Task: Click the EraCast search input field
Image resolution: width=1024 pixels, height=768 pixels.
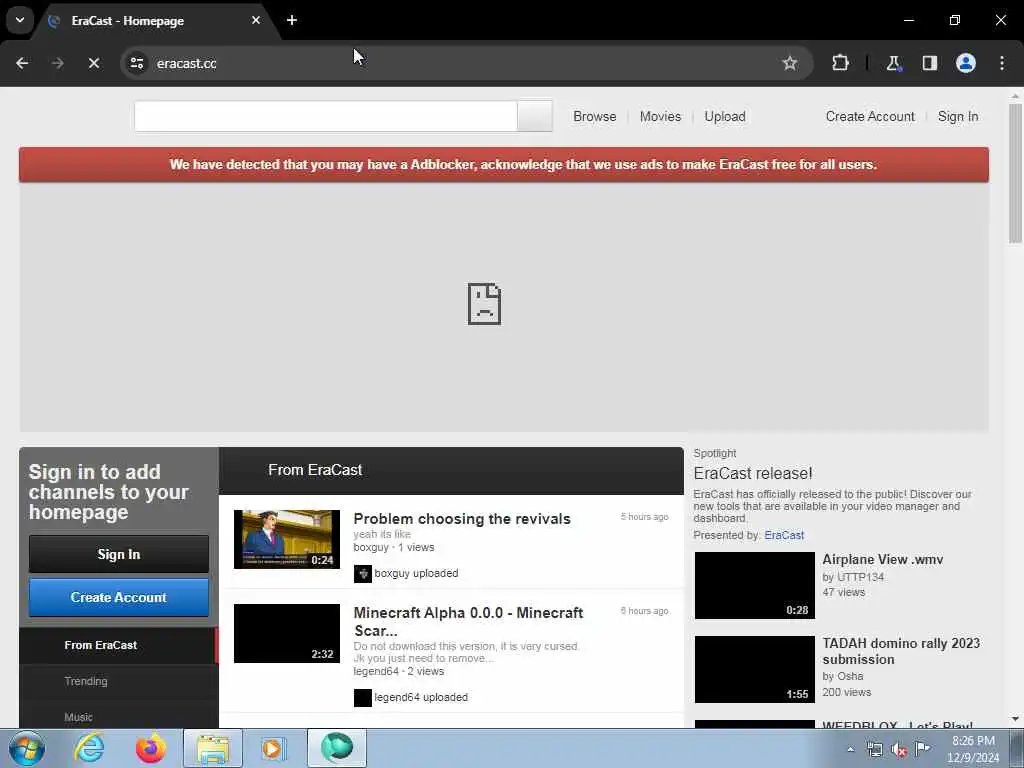Action: click(326, 116)
